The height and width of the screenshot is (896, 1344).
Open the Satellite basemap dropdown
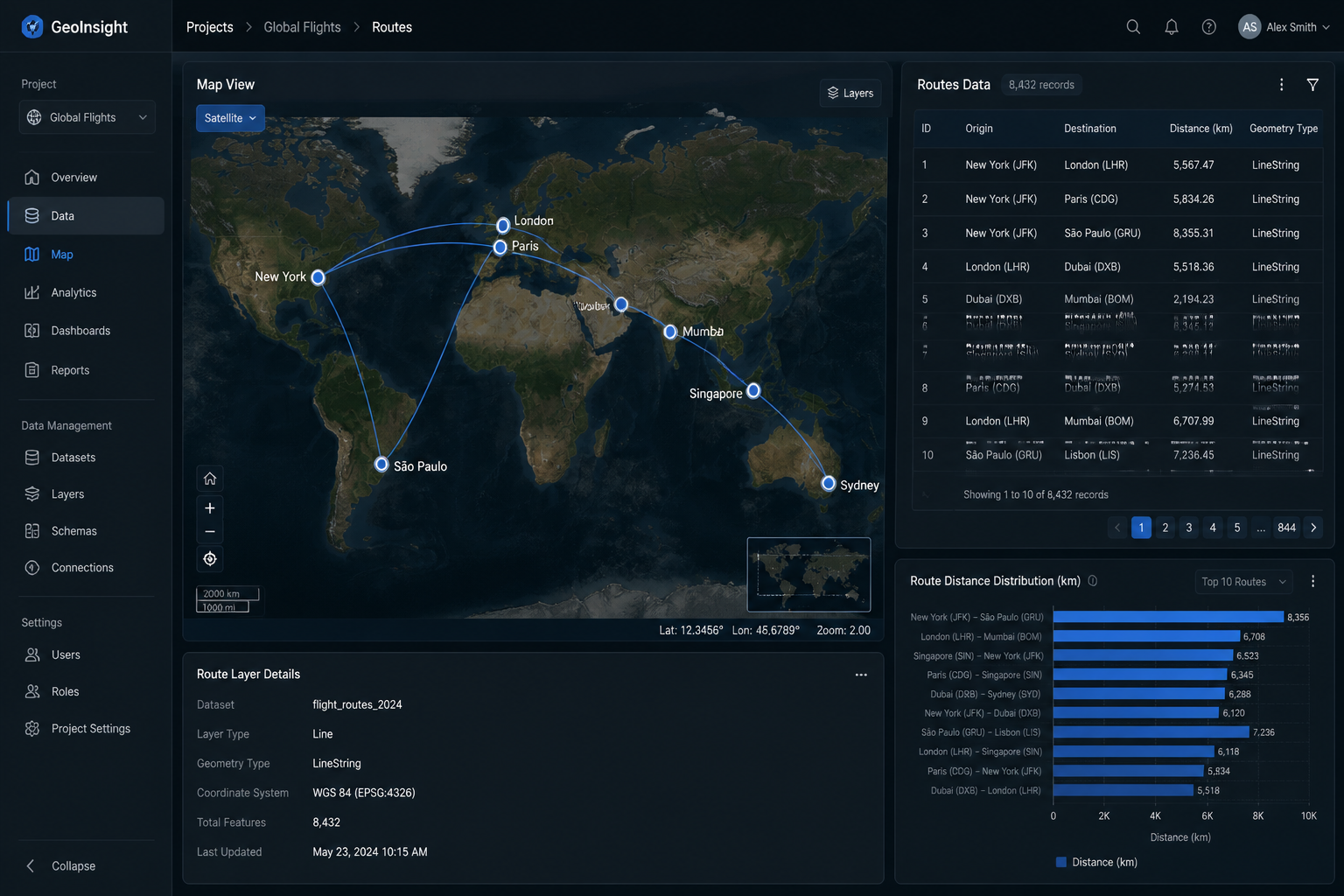click(x=230, y=118)
